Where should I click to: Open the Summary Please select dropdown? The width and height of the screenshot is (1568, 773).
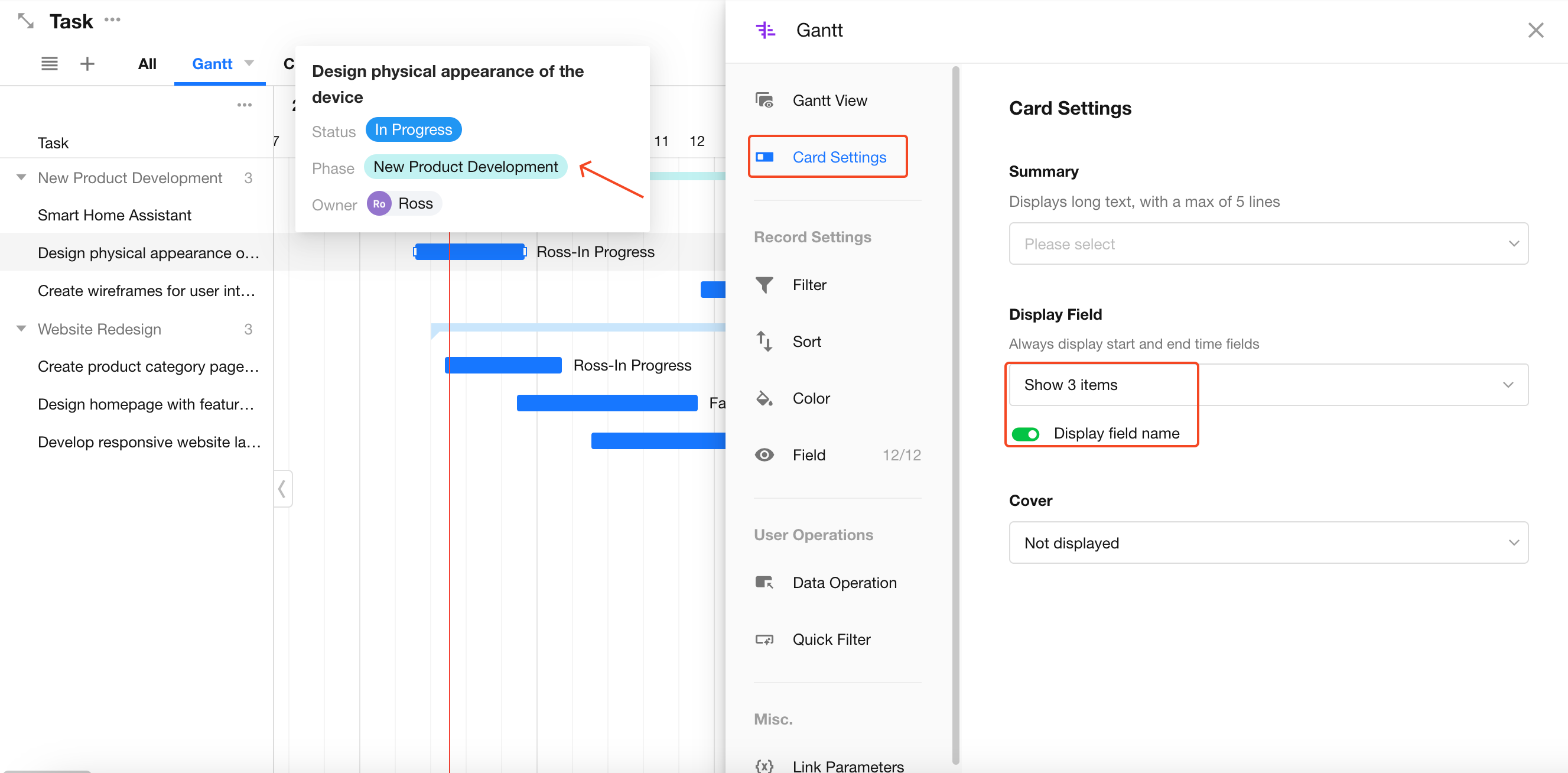point(1268,243)
